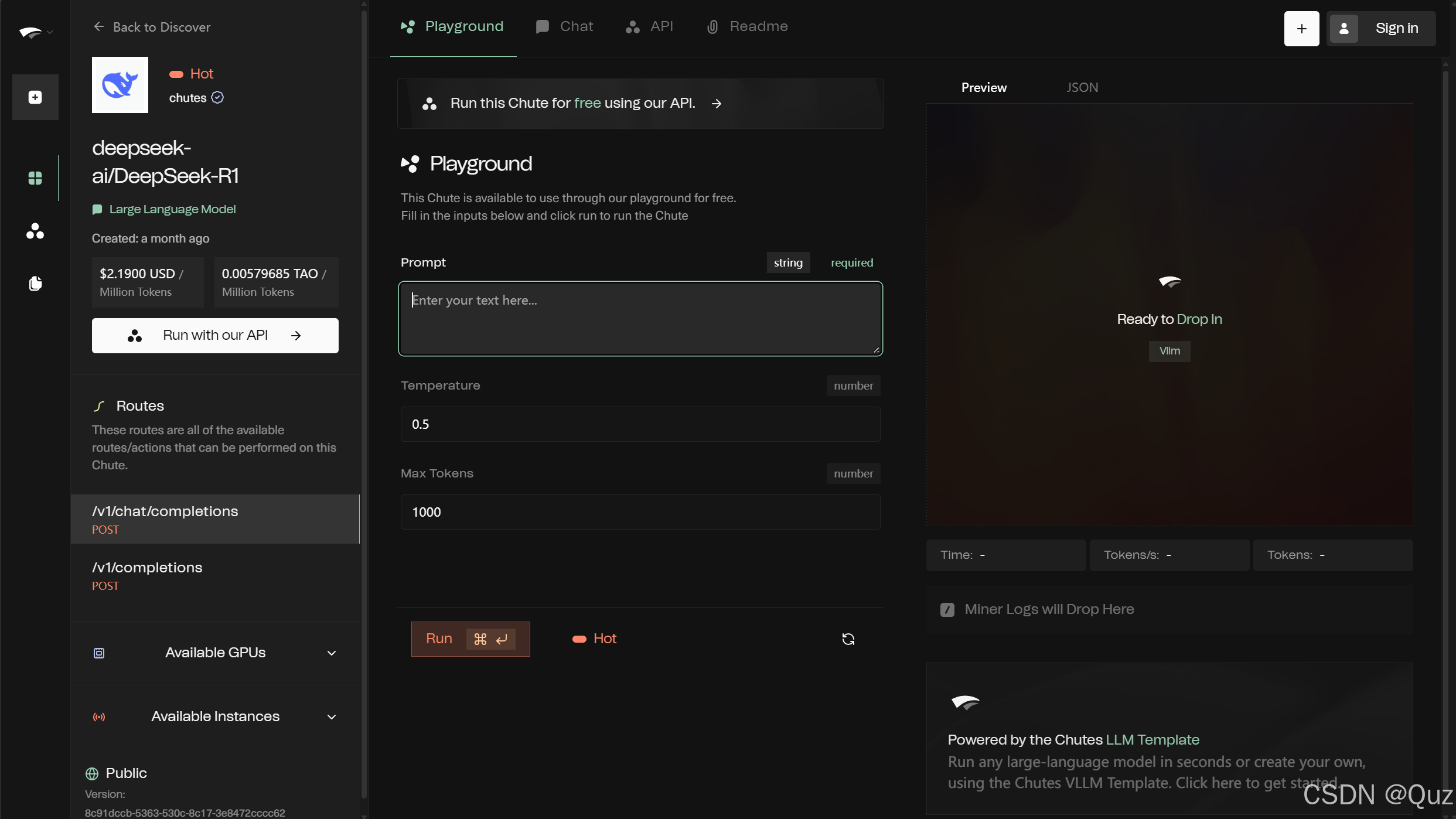Click the plus icon in left sidebar

click(x=35, y=97)
